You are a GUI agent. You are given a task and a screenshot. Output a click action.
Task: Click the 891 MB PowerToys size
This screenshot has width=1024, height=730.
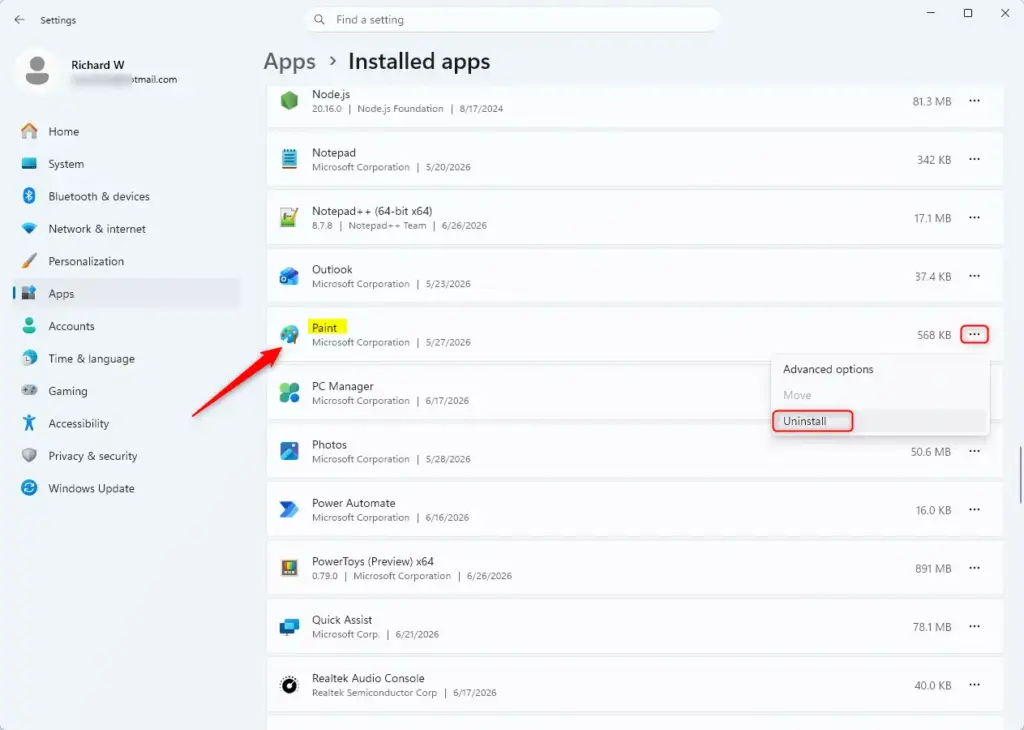click(933, 569)
